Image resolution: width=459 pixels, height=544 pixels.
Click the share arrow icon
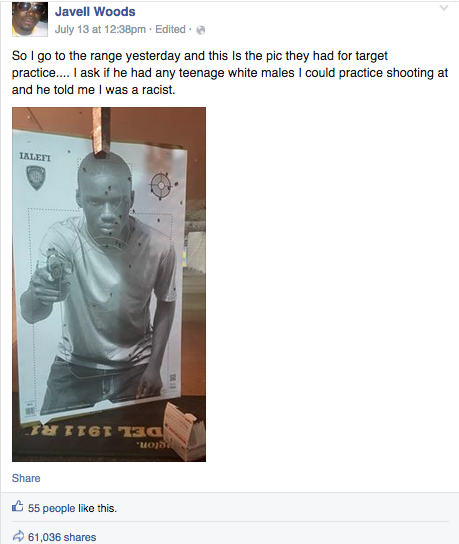coord(18,536)
